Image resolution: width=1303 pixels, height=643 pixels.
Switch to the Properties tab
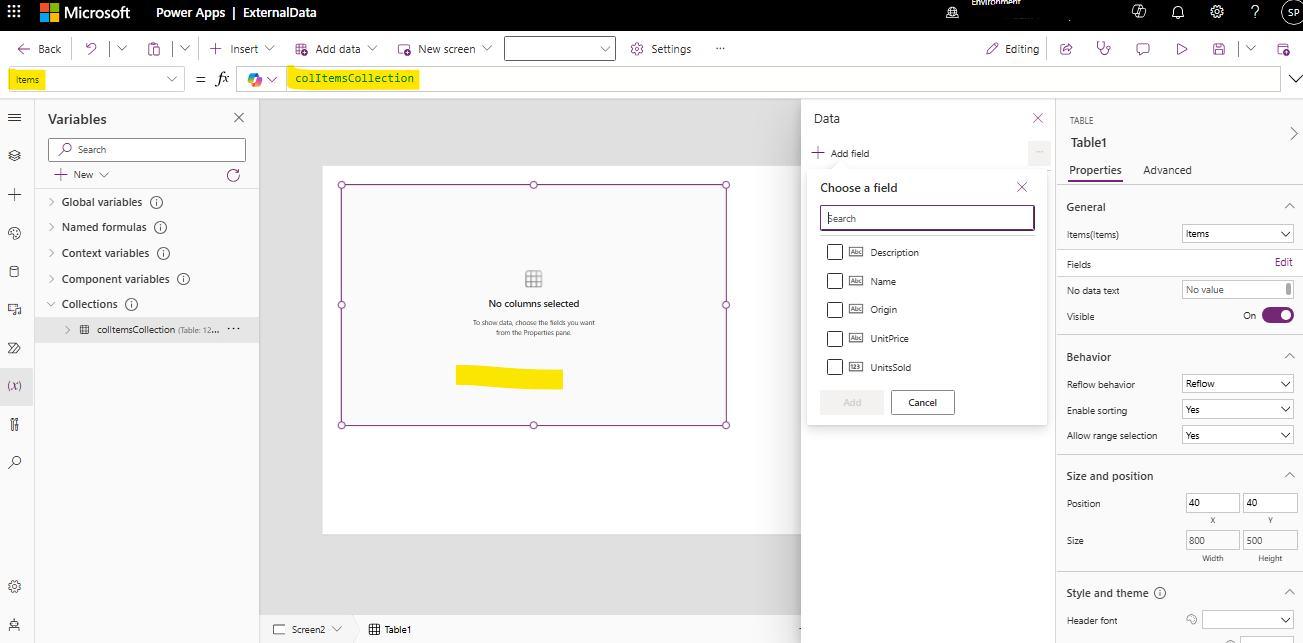[x=1095, y=170]
